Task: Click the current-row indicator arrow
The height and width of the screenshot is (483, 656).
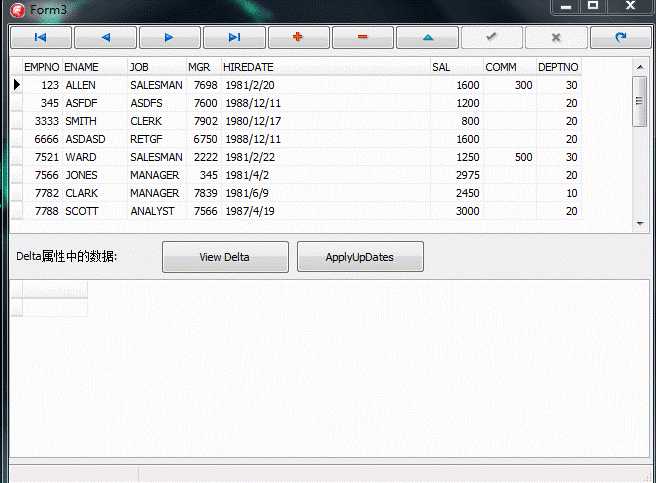Action: (16, 85)
